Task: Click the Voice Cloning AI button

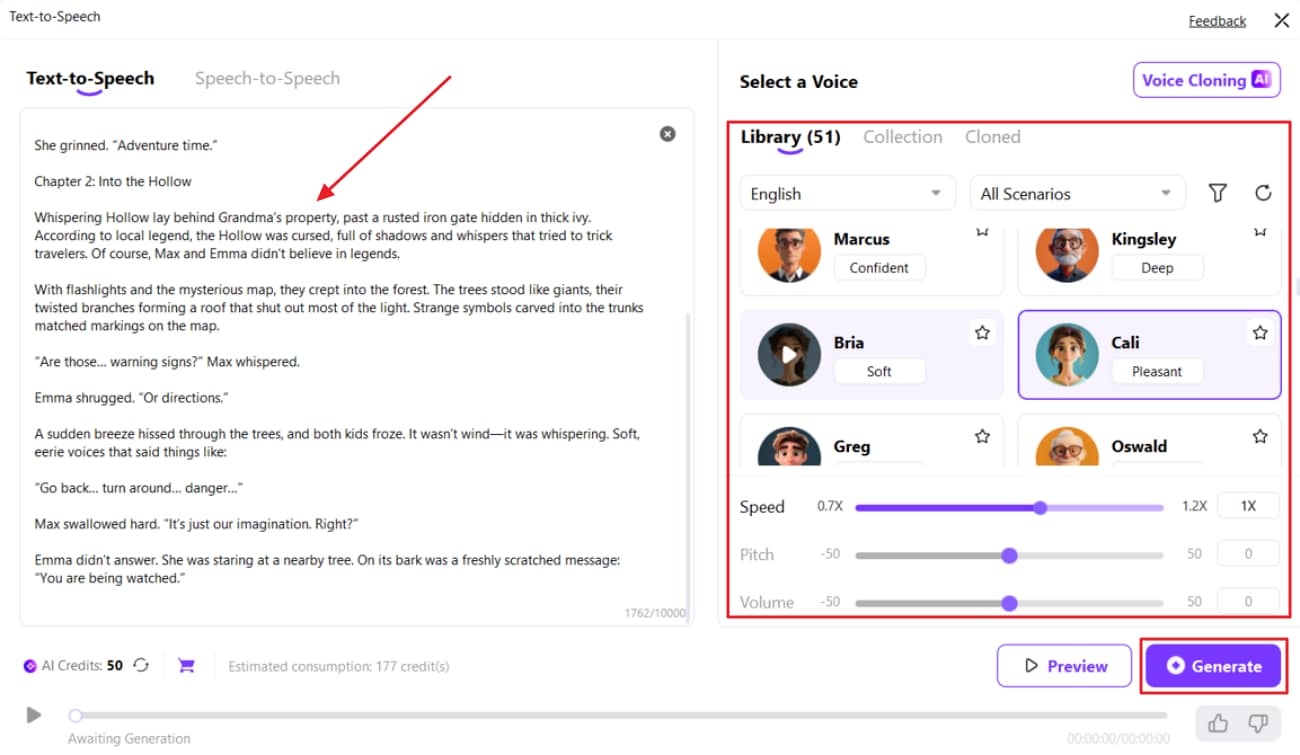Action: tap(1206, 81)
